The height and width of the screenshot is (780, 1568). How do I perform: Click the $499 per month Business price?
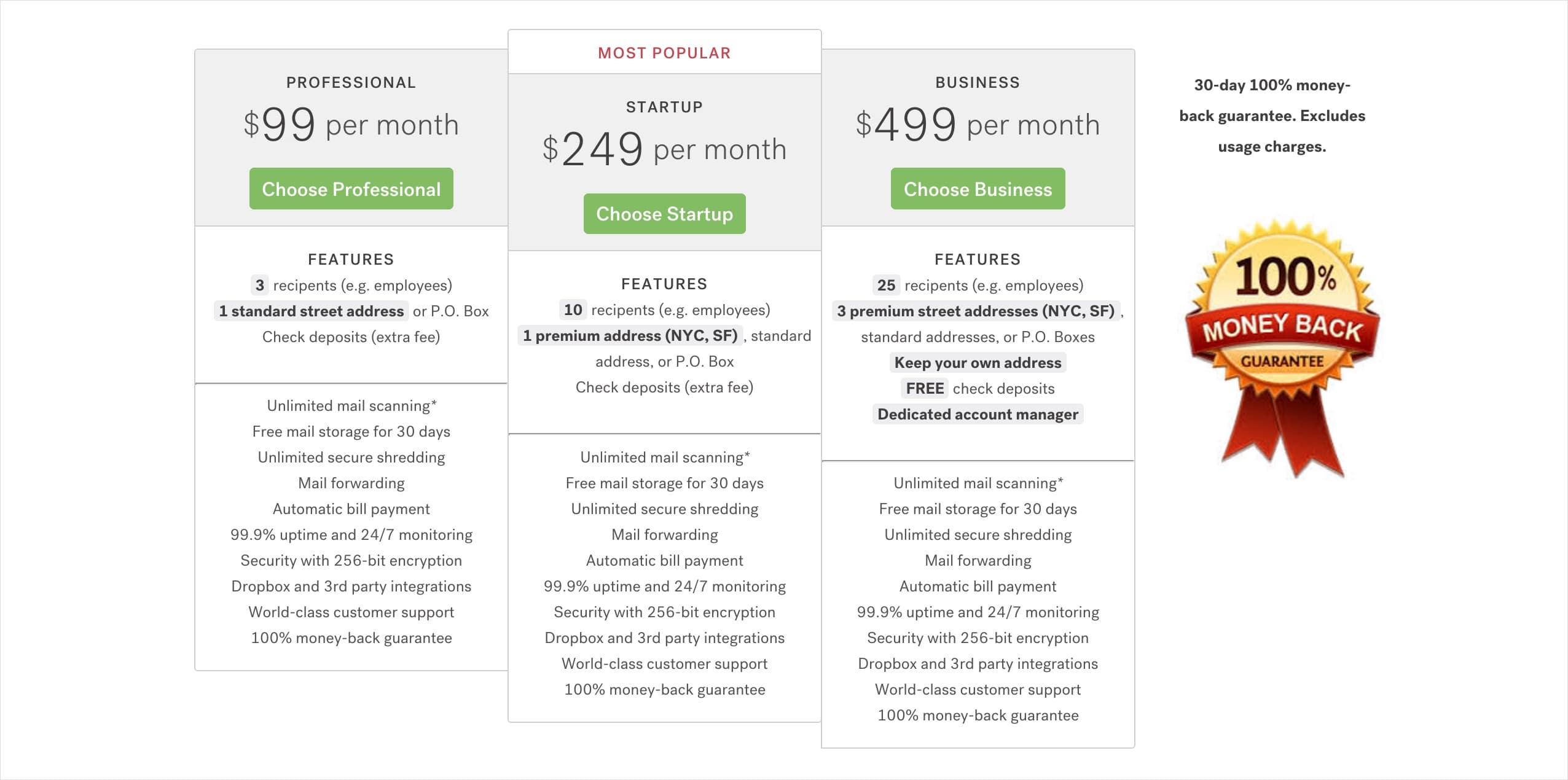(x=978, y=125)
